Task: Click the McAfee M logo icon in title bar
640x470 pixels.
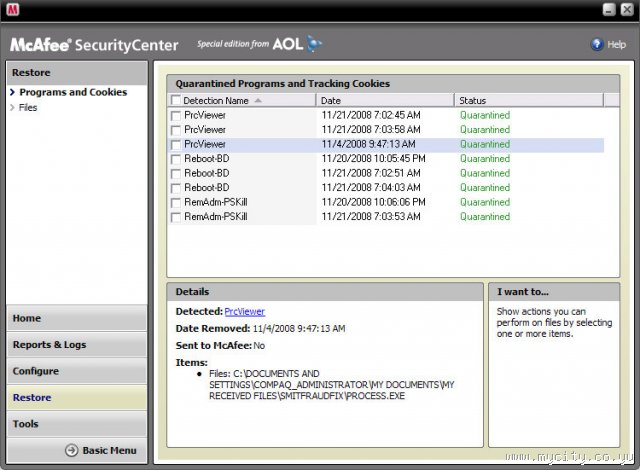Action: coord(13,9)
